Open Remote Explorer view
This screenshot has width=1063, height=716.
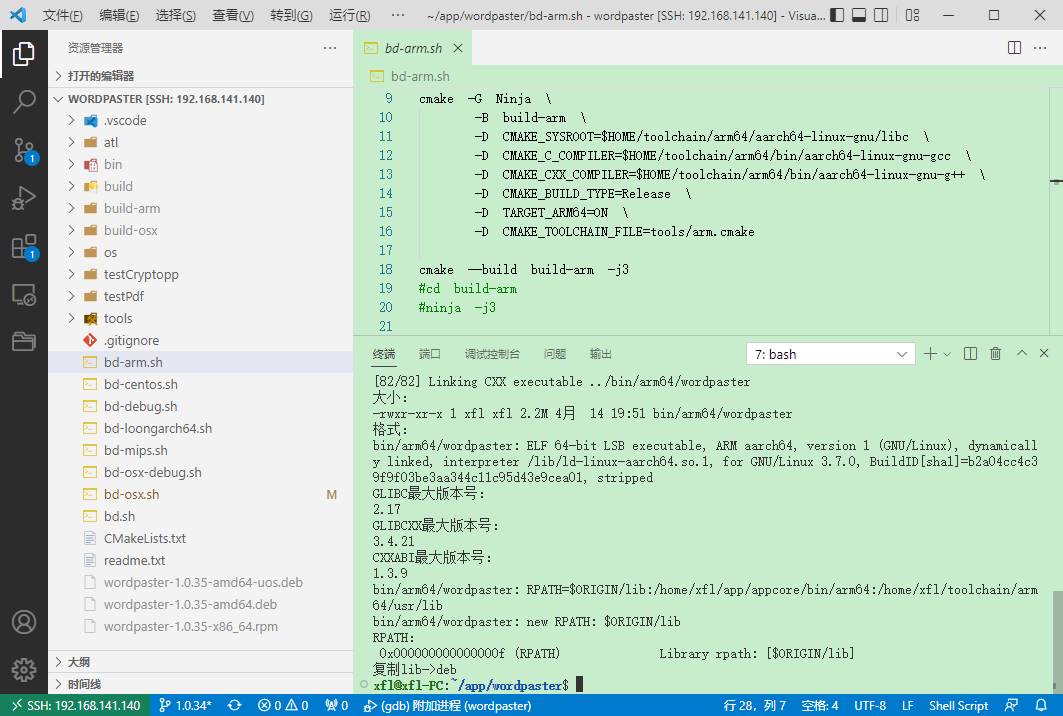(x=24, y=295)
